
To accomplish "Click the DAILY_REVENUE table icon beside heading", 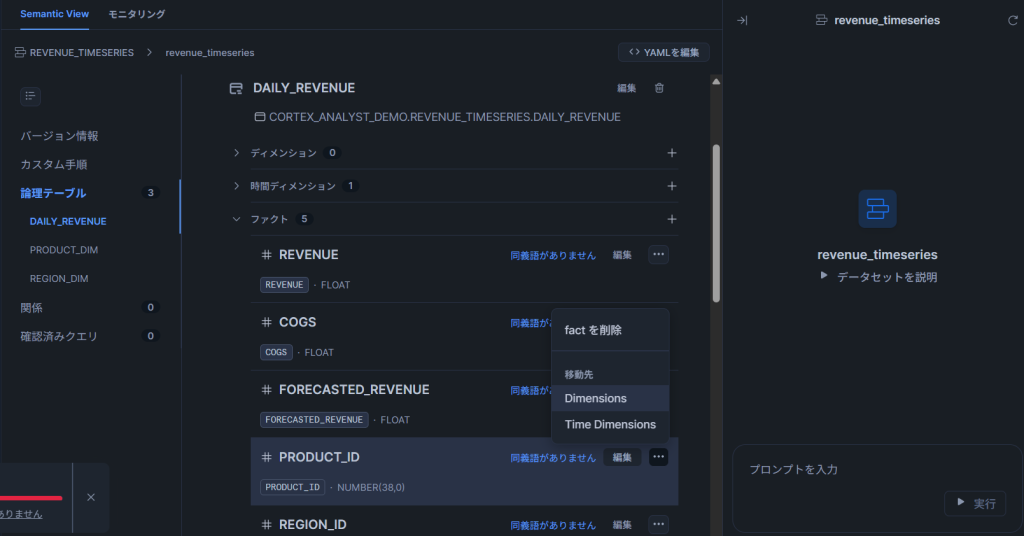I will click(236, 88).
